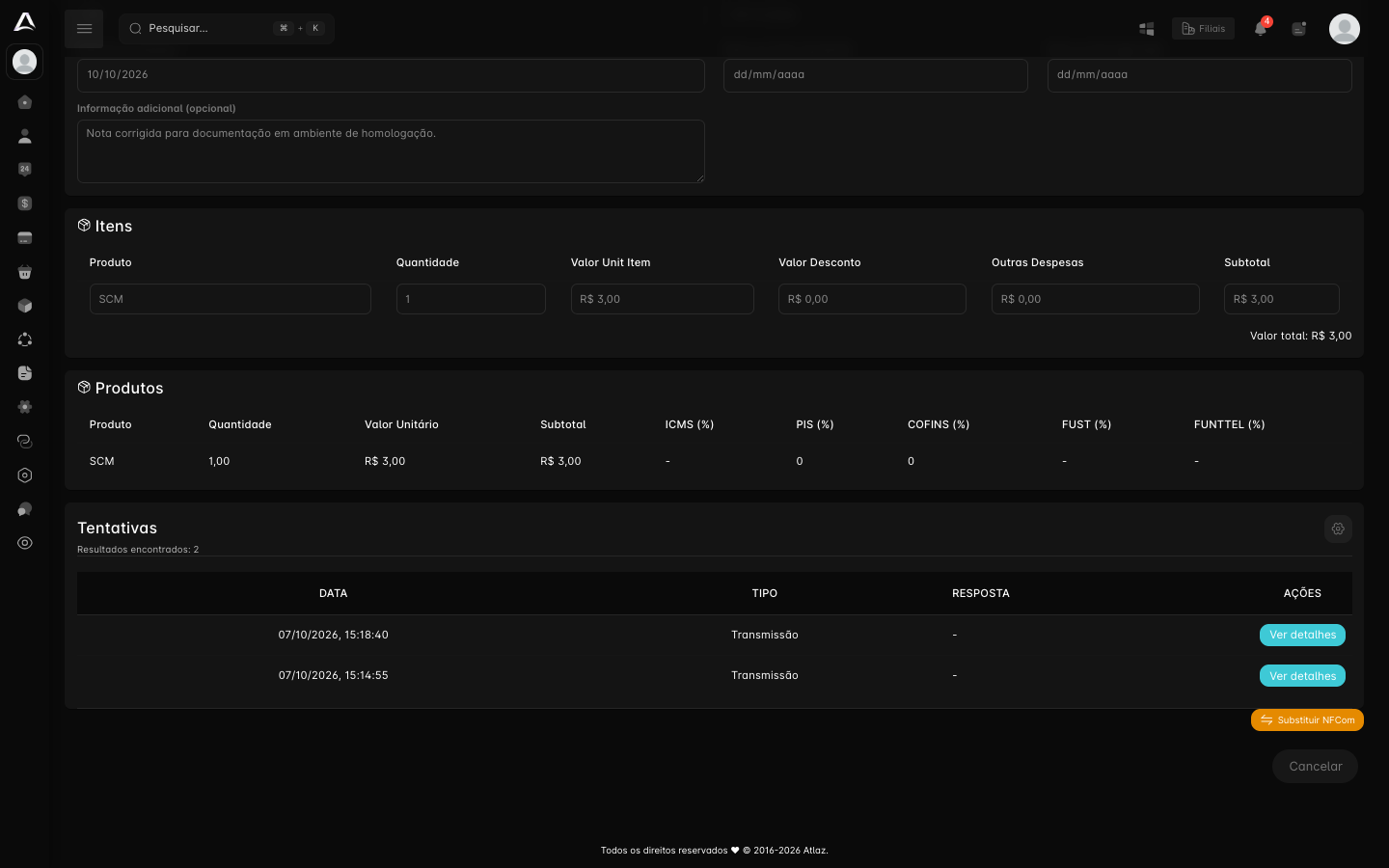
Task: View details of 15:14:55 transmission attempt
Action: tap(1302, 676)
